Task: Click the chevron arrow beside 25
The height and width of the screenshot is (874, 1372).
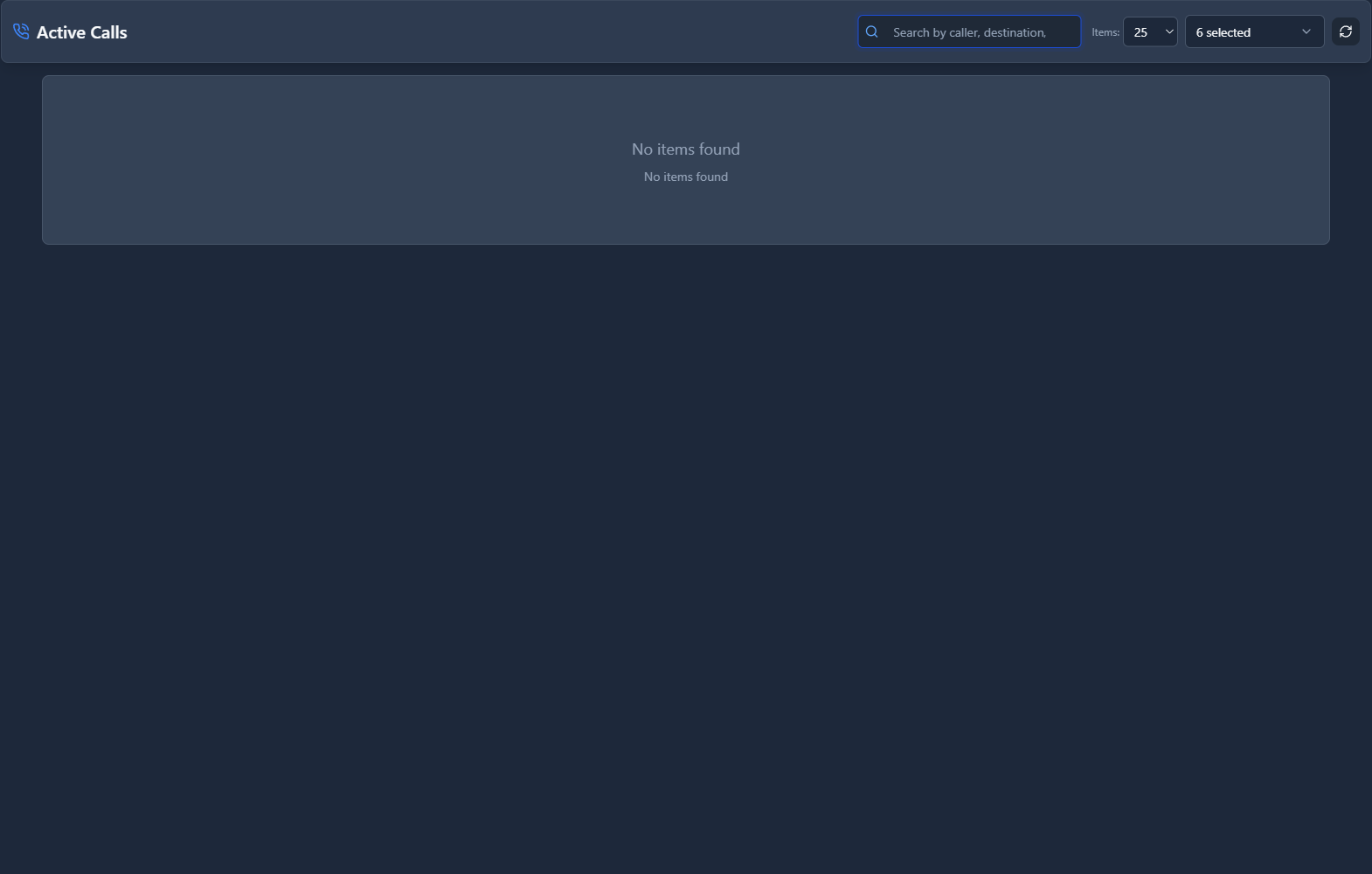Action: point(1169,31)
